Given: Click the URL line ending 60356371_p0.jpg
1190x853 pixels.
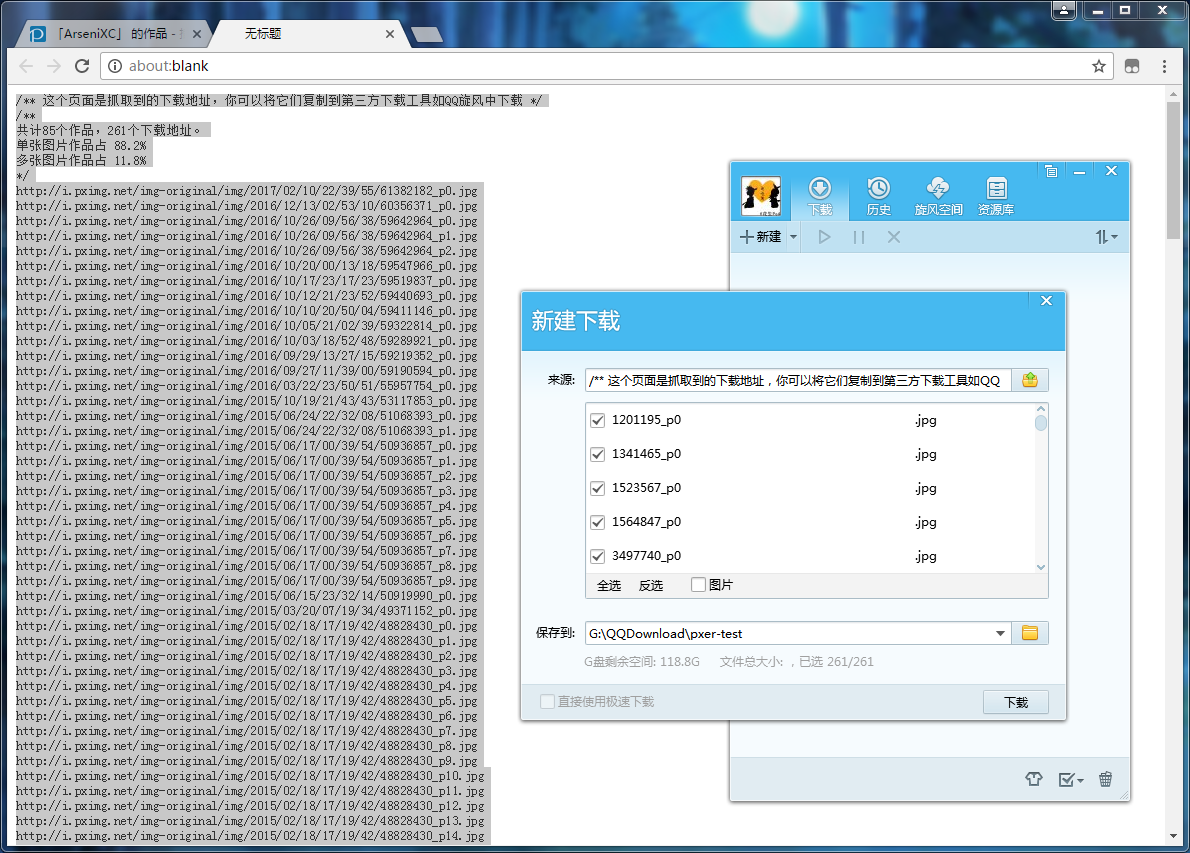Looking at the screenshot, I should (x=247, y=206).
